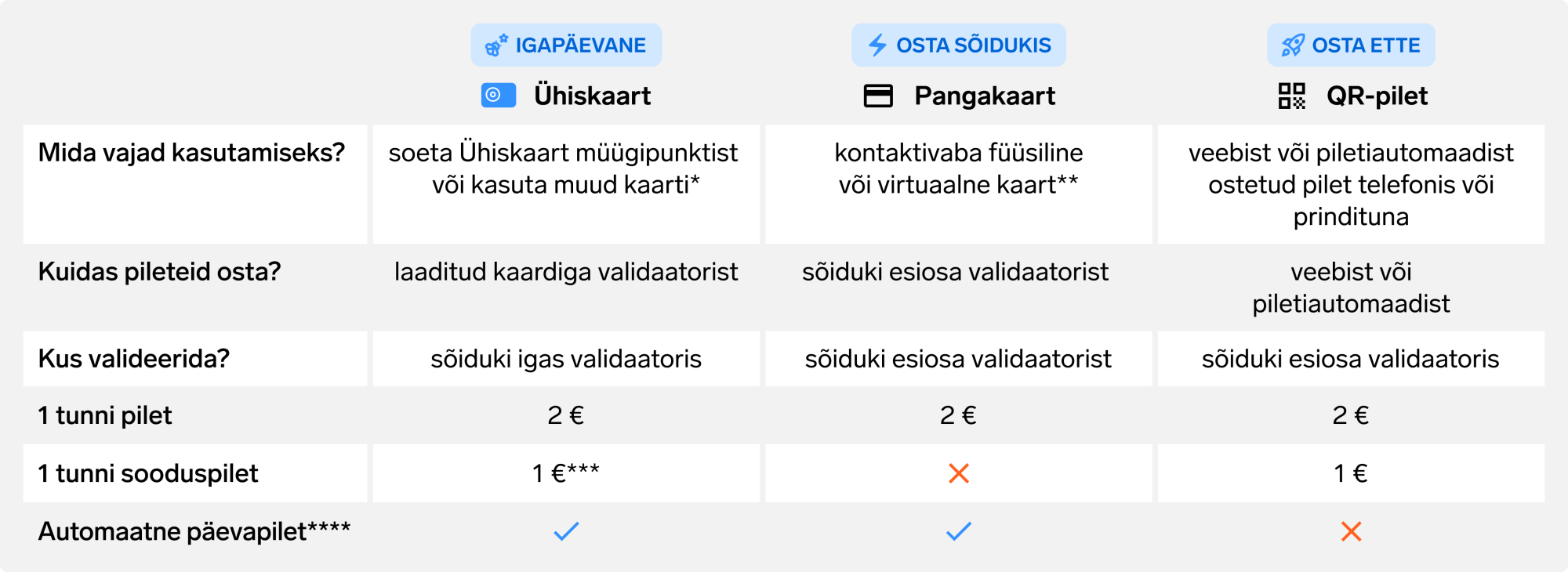This screenshot has width=1568, height=572.
Task: Select the IGAPÄEVANE tag
Action: [x=566, y=45]
